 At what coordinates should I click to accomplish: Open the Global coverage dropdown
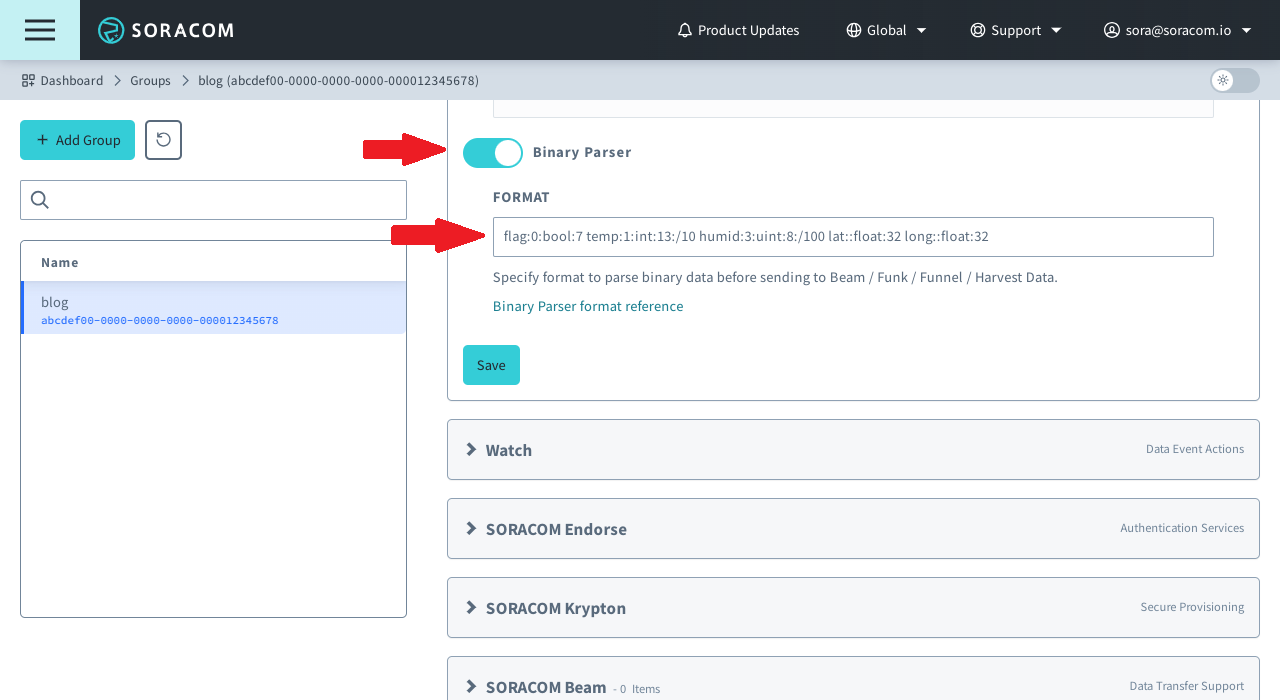(886, 30)
